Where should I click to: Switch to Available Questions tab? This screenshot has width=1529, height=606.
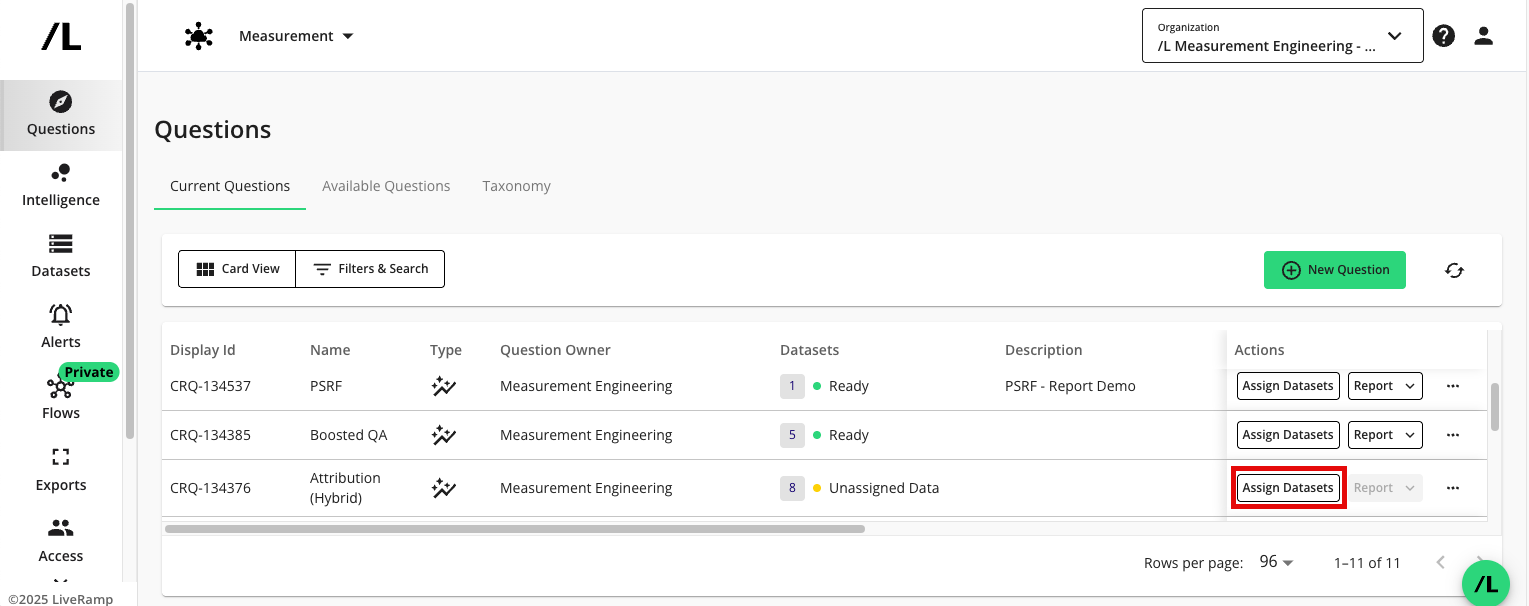pos(386,186)
